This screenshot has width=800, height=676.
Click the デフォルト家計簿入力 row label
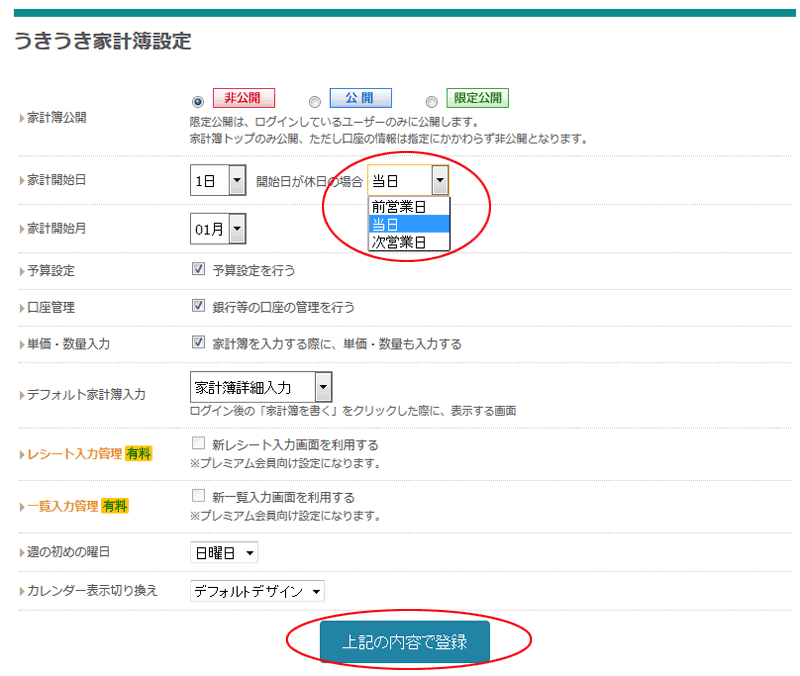pyautogui.click(x=86, y=394)
